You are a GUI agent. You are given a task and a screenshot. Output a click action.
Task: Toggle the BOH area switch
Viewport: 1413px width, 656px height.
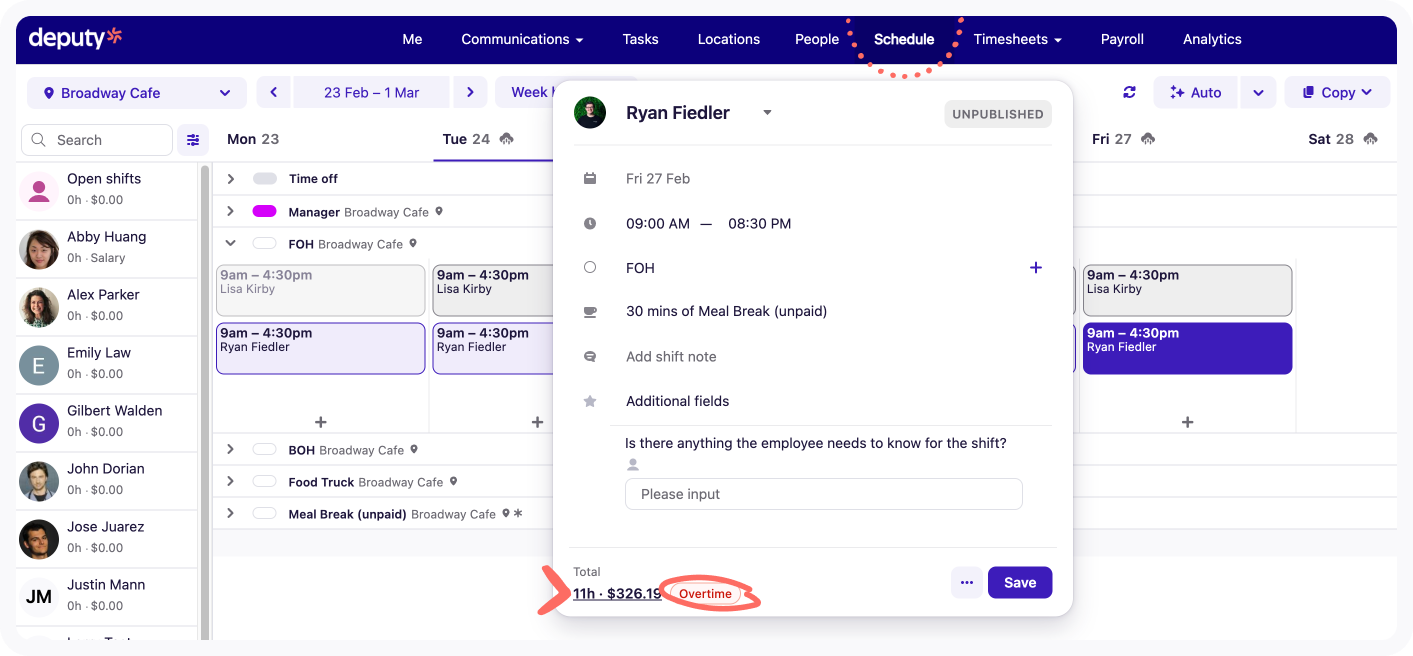click(264, 450)
